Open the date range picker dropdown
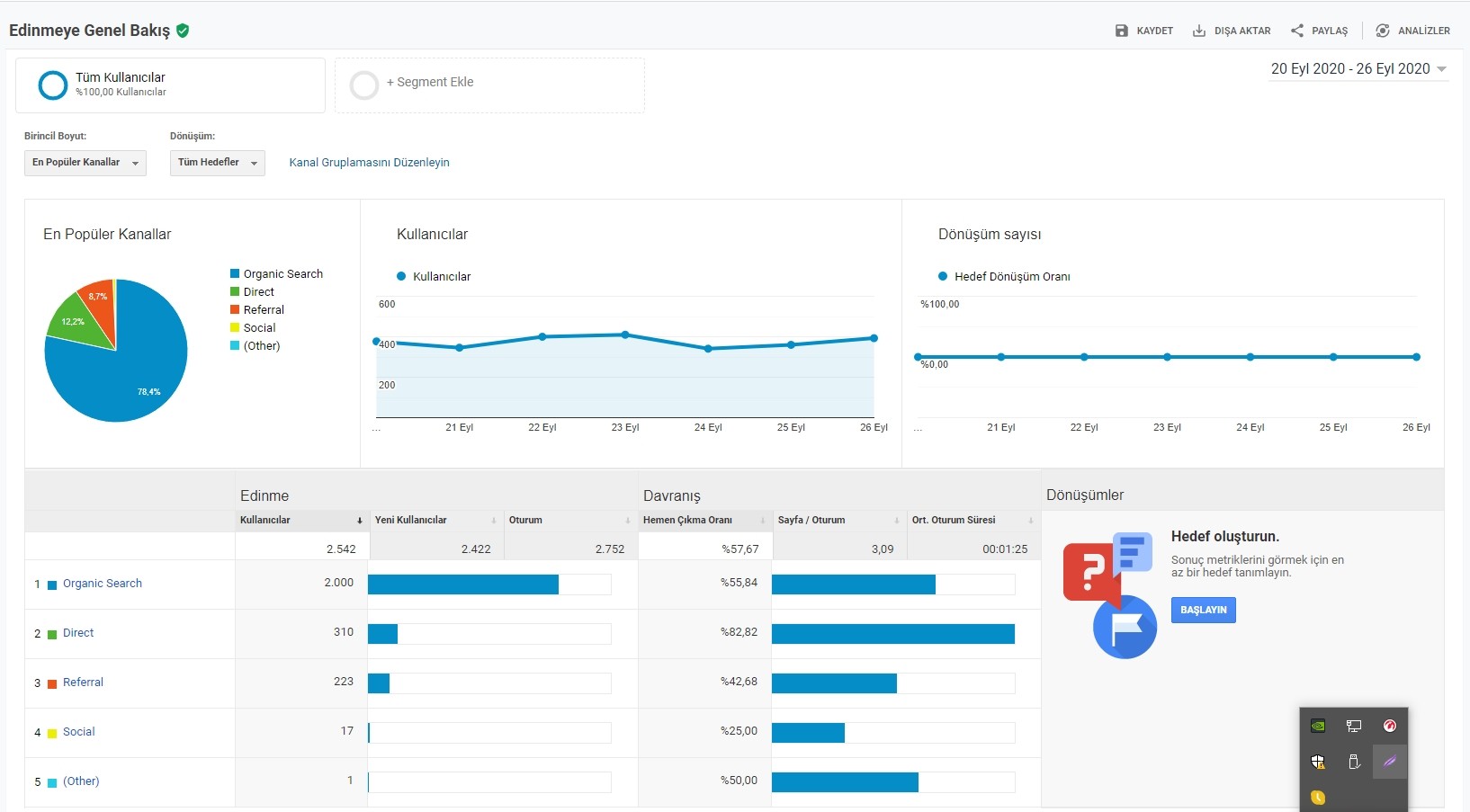The height and width of the screenshot is (812, 1470). coord(1358,69)
